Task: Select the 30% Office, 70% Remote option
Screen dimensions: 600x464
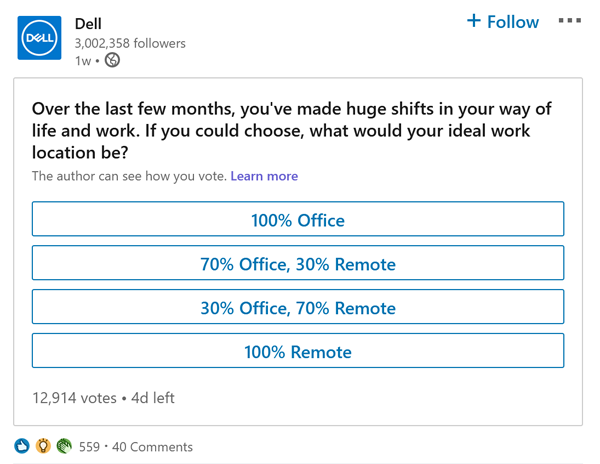Action: point(298,308)
